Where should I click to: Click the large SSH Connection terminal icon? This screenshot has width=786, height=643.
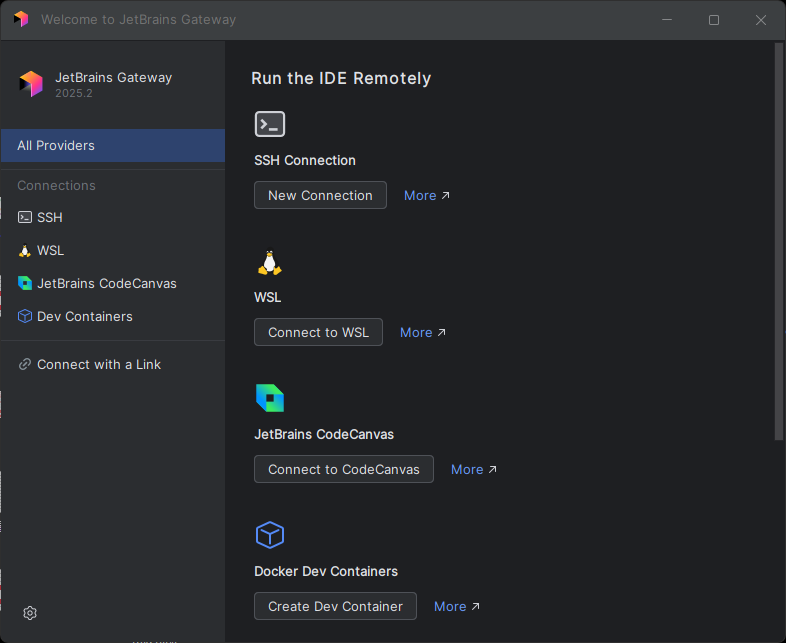click(x=270, y=124)
